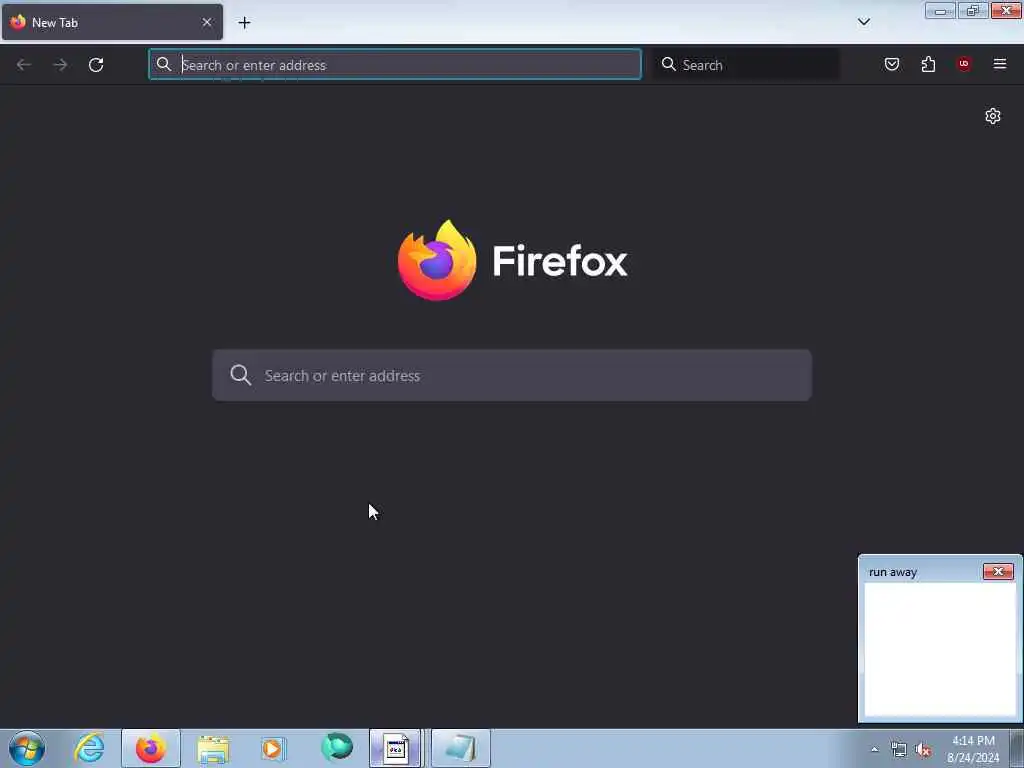Click the Show desktop strip
The height and width of the screenshot is (768, 1024).
tap(1017, 748)
